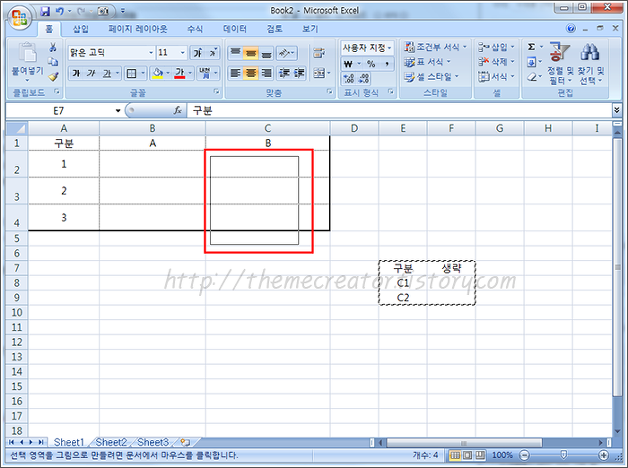The height and width of the screenshot is (468, 628).
Task: Apply percent style format
Action: click(371, 64)
